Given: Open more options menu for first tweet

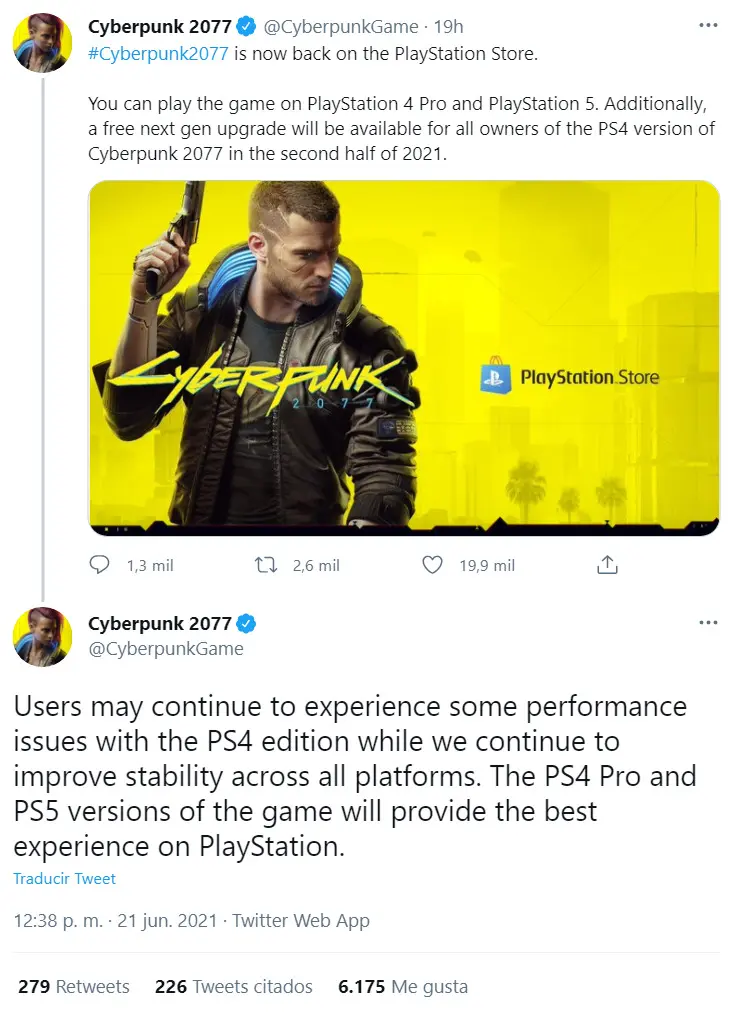Looking at the screenshot, I should [708, 25].
